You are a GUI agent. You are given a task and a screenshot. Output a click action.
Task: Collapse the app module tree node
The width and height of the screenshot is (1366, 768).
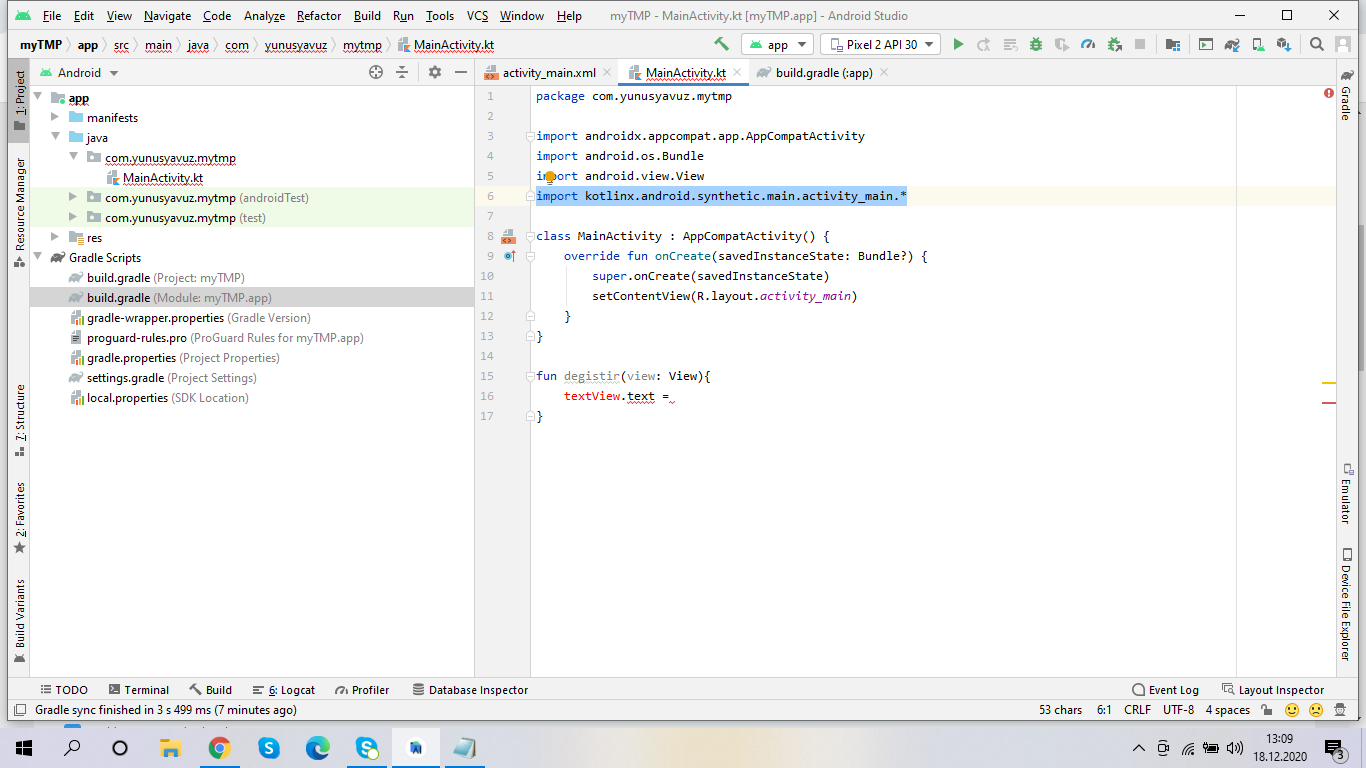coord(39,97)
